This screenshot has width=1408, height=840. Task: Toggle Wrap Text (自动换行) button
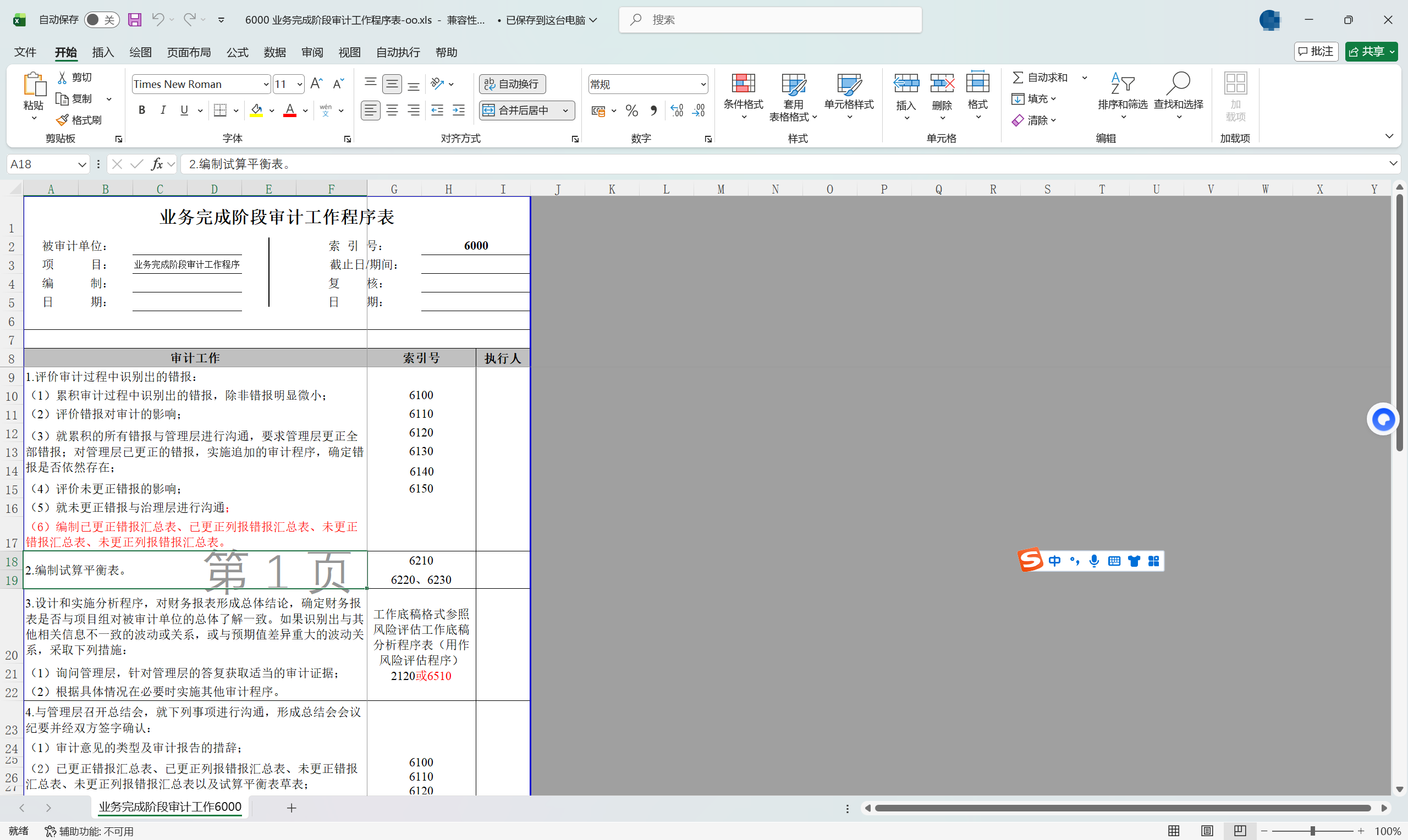tap(513, 84)
